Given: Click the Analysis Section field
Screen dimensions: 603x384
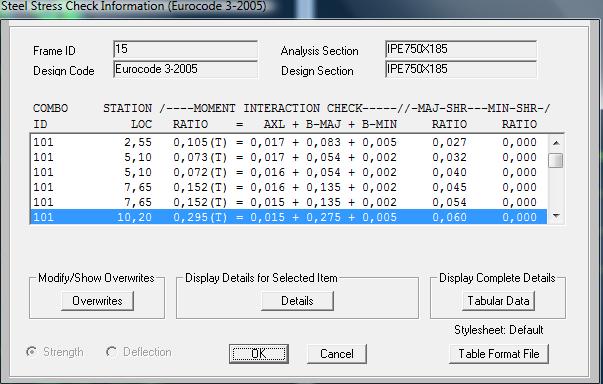Looking at the screenshot, I should tap(461, 50).
